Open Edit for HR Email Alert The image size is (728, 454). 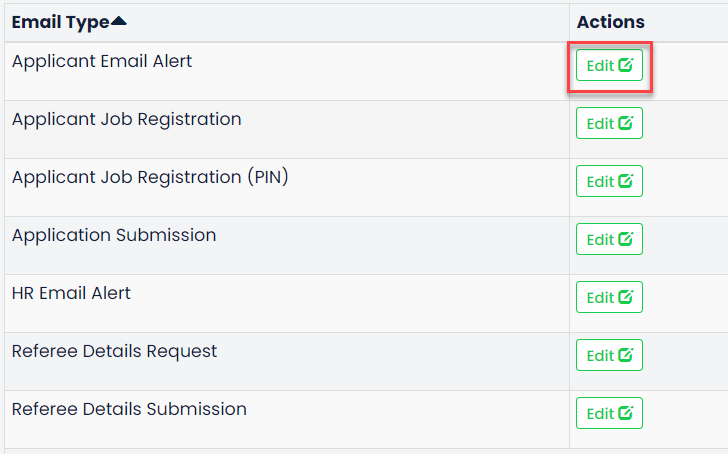(609, 297)
